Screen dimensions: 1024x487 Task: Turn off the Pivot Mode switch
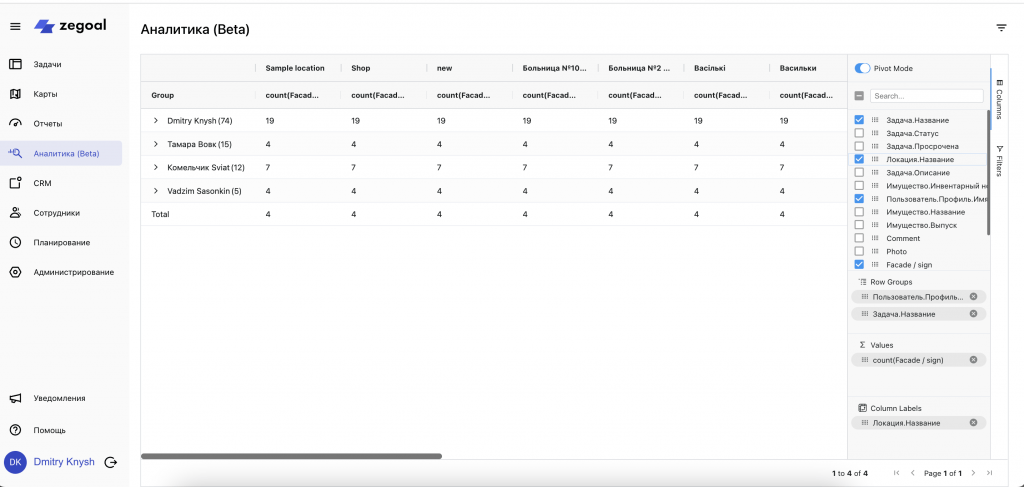pos(862,69)
